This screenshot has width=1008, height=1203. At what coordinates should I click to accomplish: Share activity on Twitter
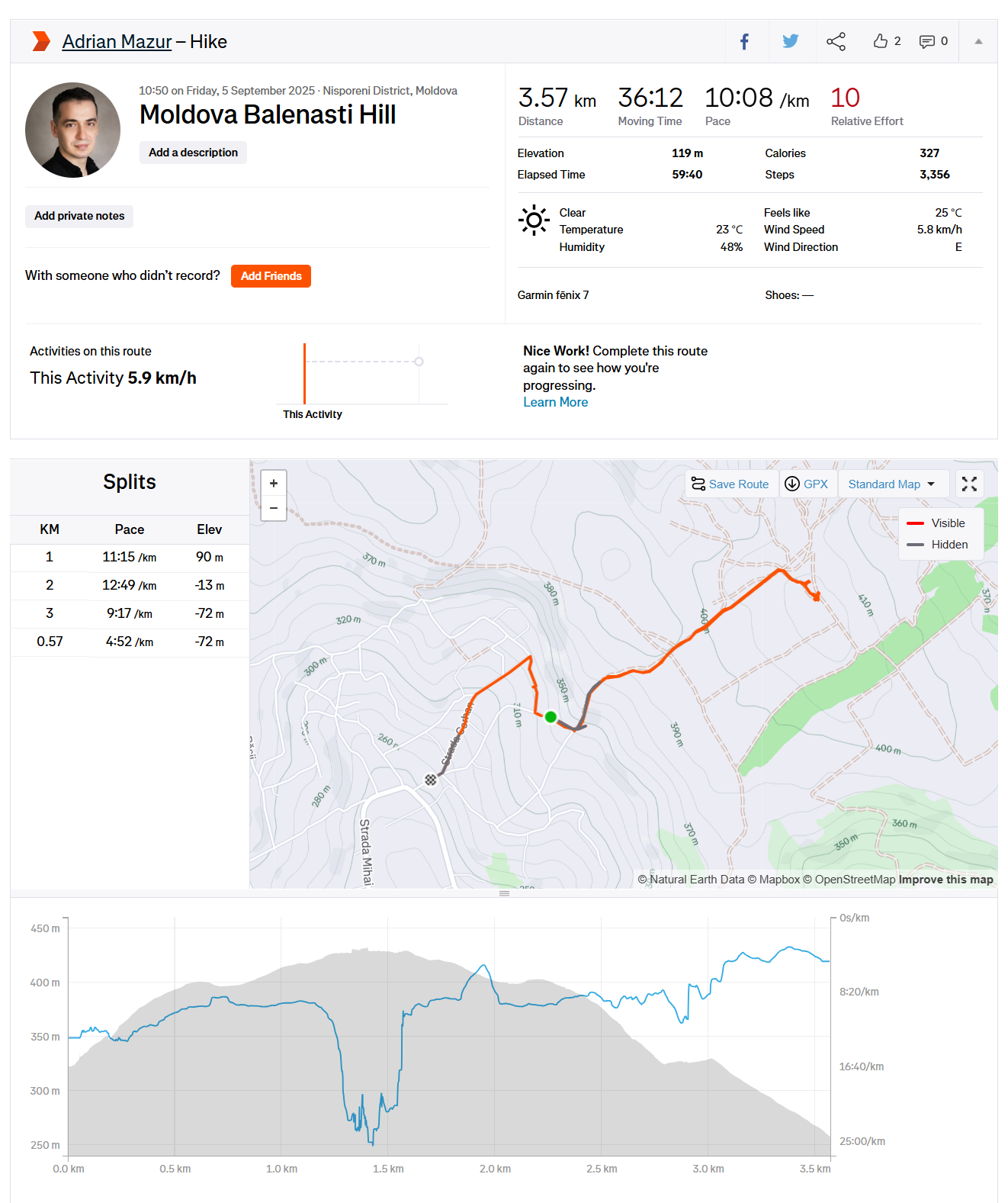click(790, 41)
